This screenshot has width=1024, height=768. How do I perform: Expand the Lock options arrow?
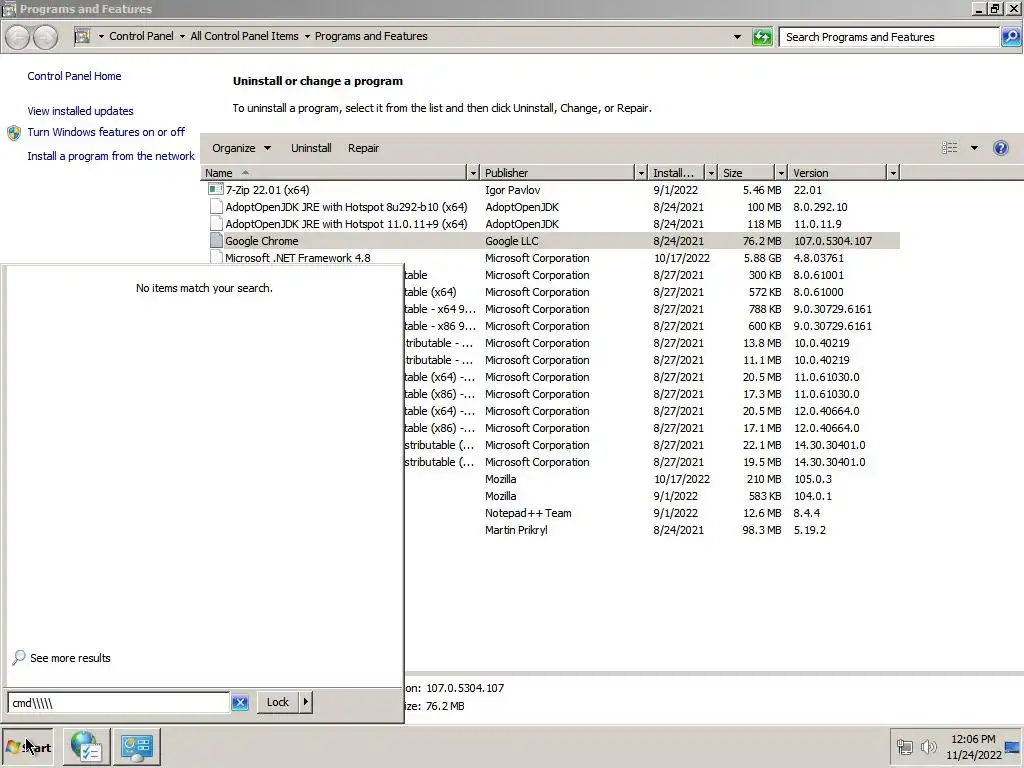(x=306, y=702)
